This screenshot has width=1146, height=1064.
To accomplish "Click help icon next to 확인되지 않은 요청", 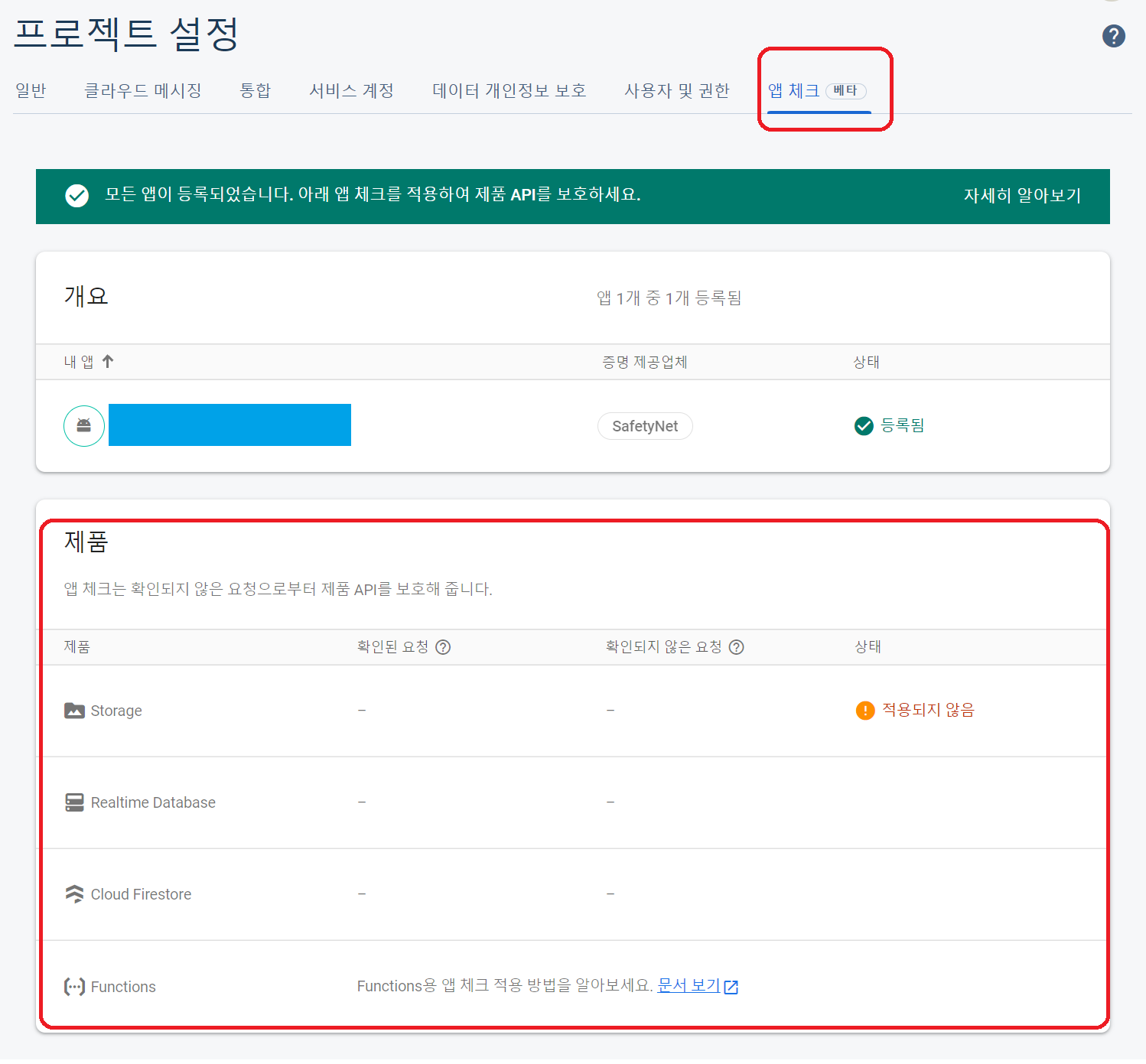I will pyautogui.click(x=736, y=647).
